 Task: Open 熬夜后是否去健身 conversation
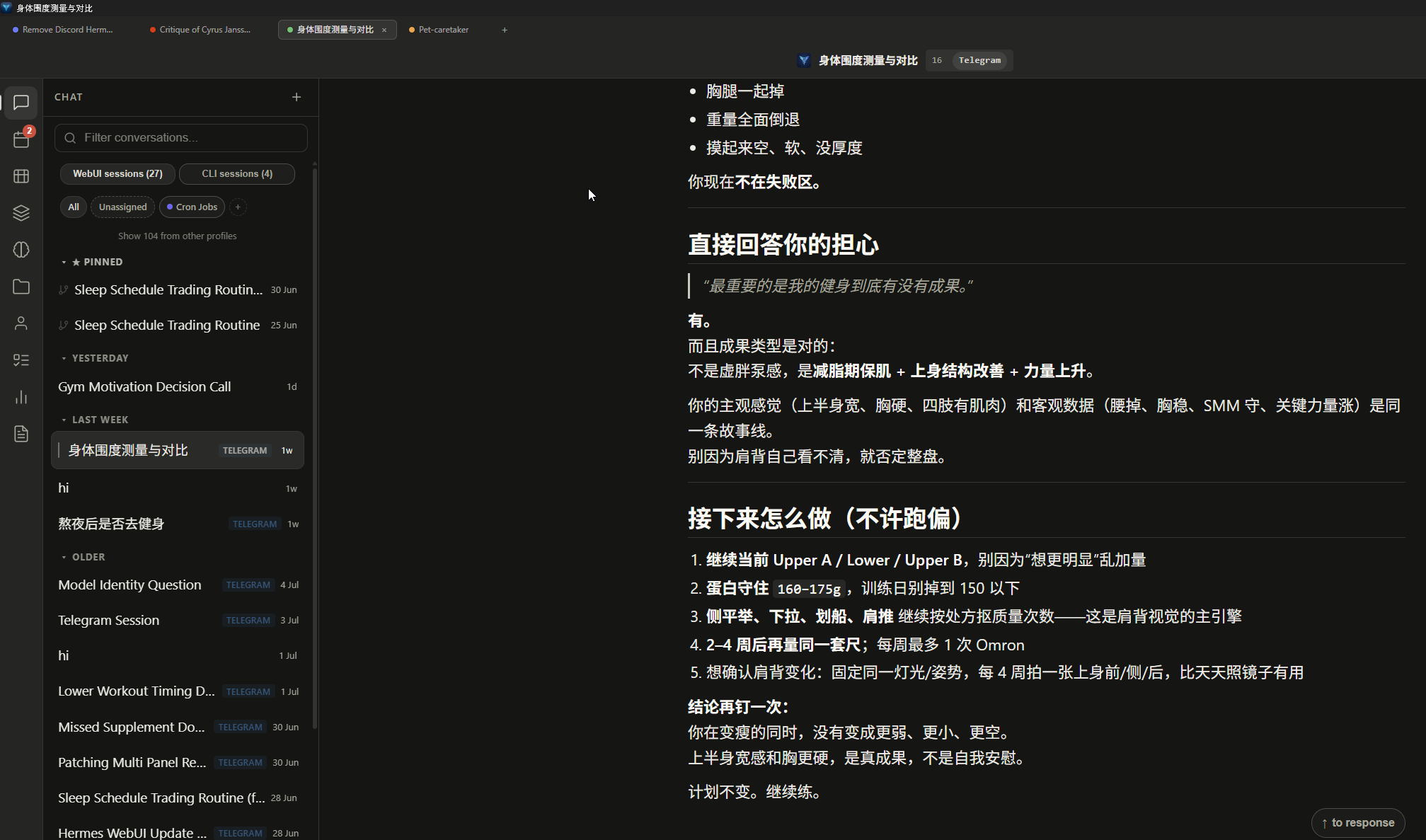tap(178, 524)
